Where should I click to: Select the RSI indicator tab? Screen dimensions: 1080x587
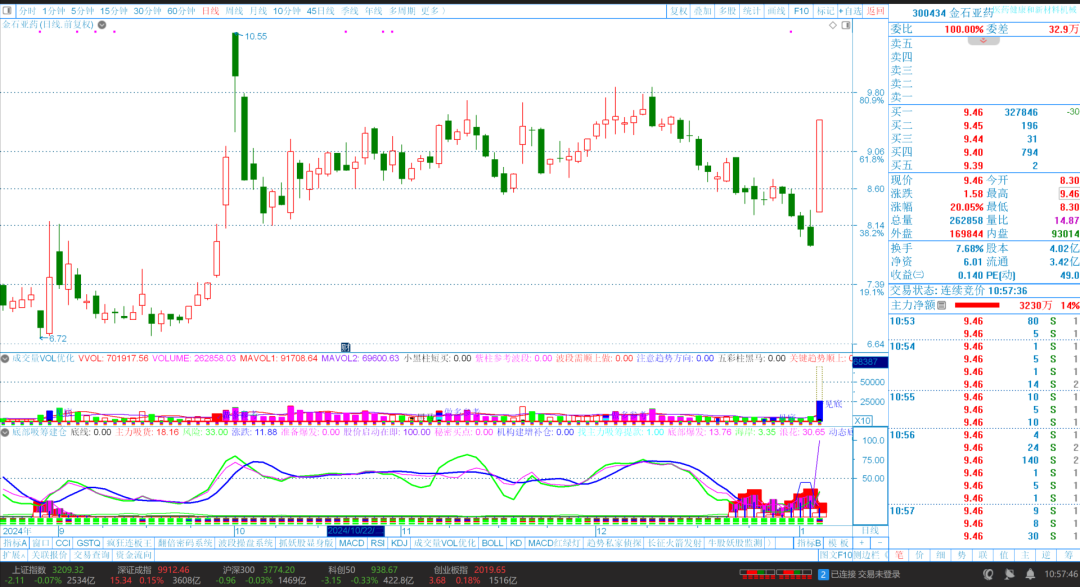[x=377, y=543]
